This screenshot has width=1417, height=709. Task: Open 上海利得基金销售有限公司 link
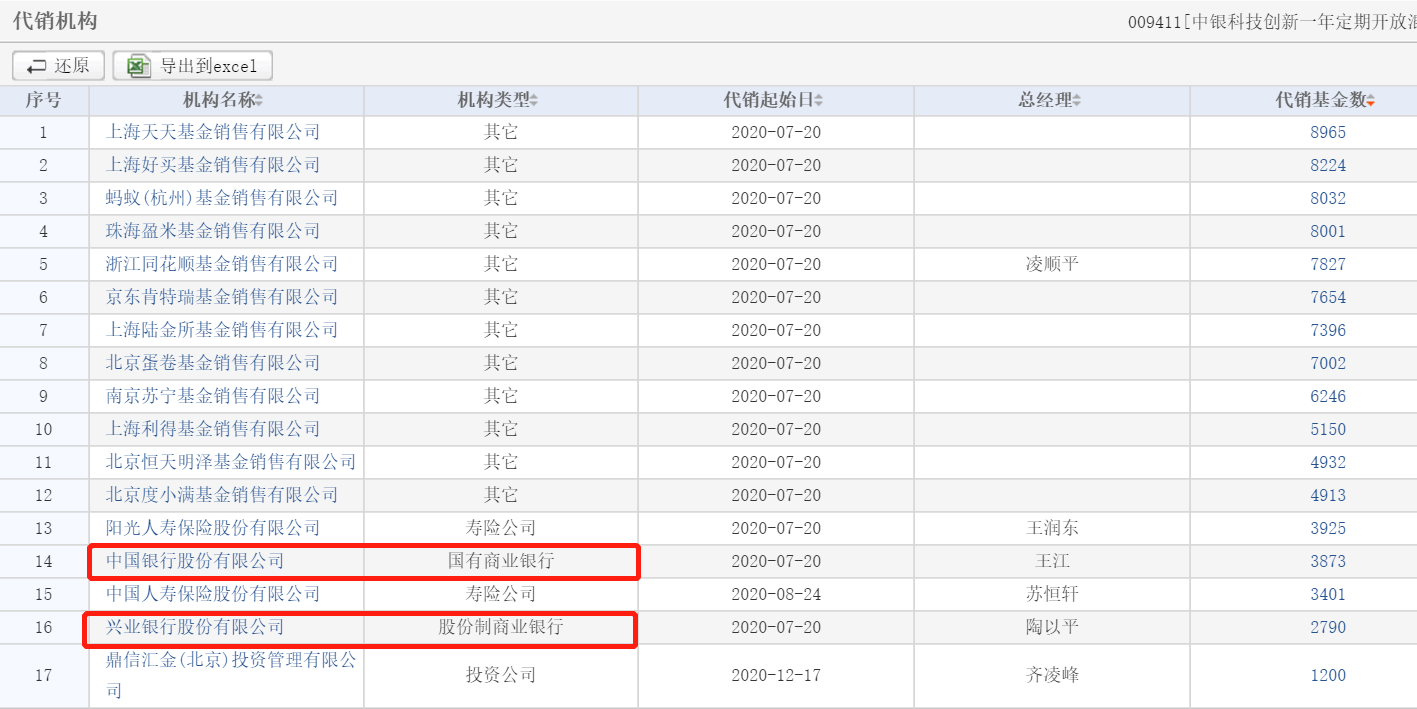click(213, 429)
